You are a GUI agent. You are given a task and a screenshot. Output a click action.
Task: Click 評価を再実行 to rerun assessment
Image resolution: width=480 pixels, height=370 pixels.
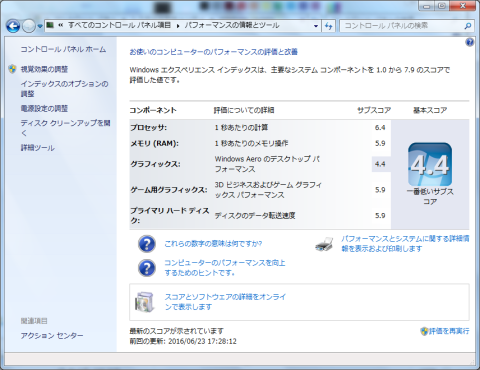click(449, 331)
